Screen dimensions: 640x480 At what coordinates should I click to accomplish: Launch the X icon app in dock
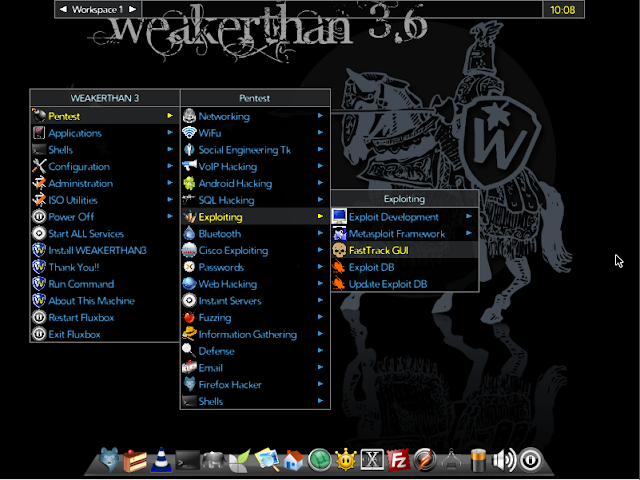[371, 461]
